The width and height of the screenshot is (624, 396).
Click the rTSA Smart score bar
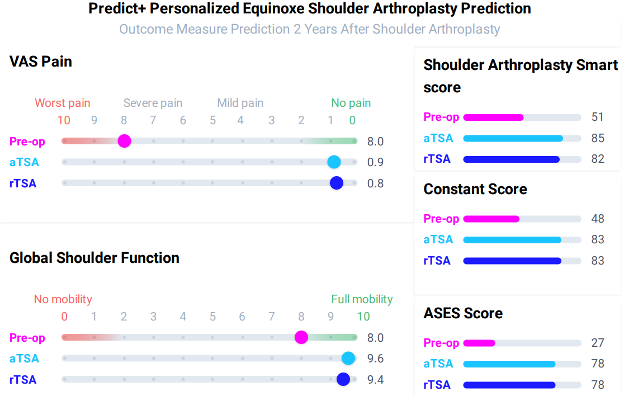tap(522, 160)
